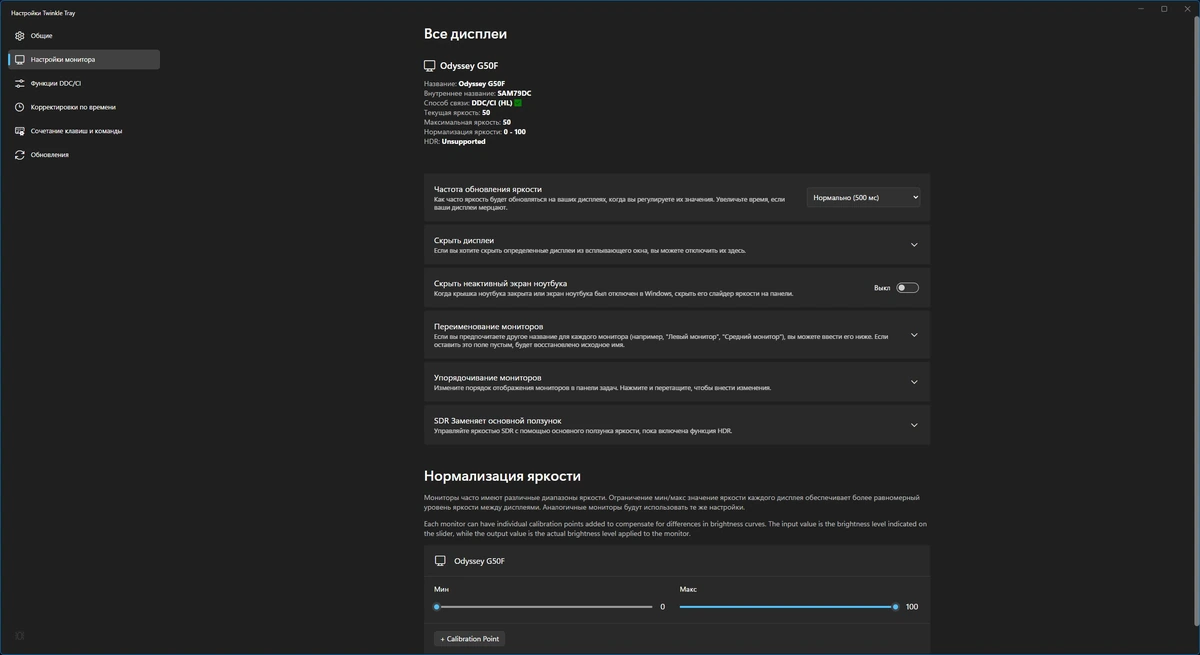
Task: Open Сочетание клавиш и команды page
Action: click(84, 131)
